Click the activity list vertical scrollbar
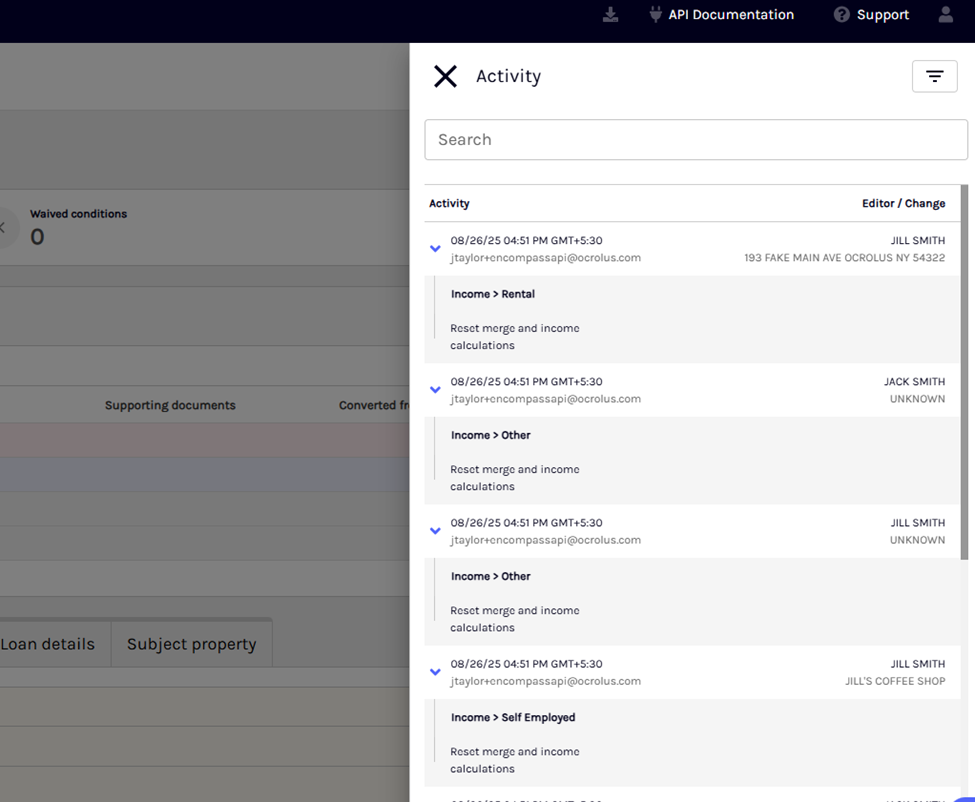The width and height of the screenshot is (975, 802). (964, 372)
